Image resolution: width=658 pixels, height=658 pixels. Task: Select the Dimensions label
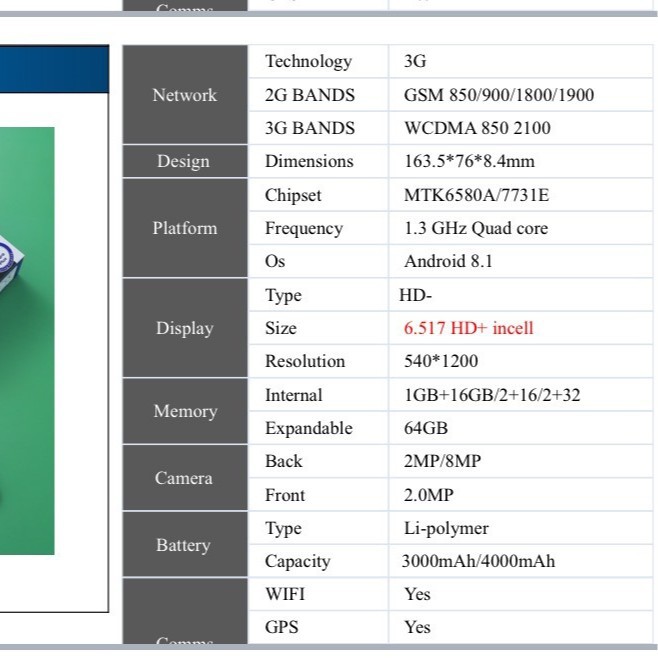(309, 162)
